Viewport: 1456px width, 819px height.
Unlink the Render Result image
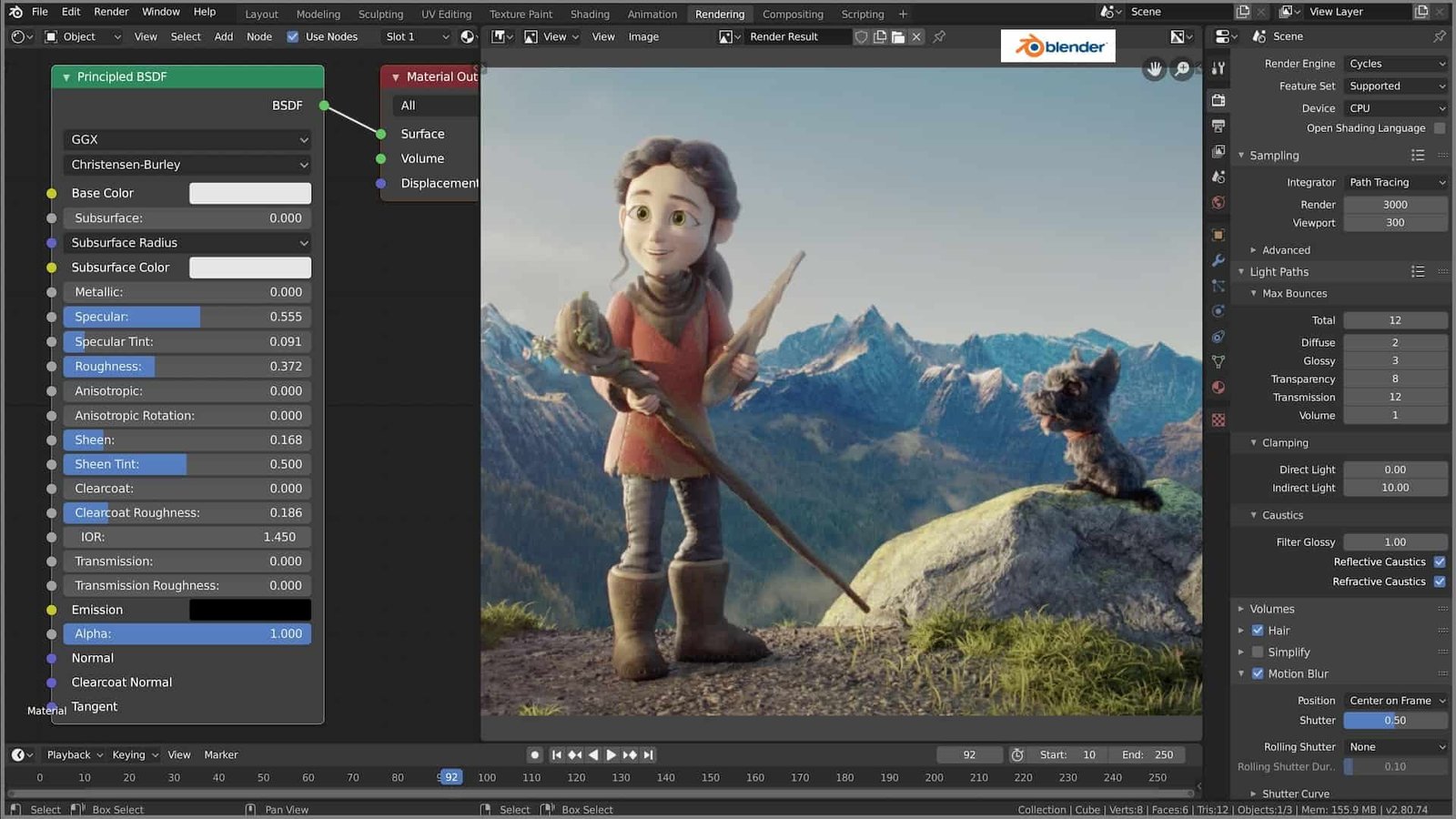pos(916,36)
